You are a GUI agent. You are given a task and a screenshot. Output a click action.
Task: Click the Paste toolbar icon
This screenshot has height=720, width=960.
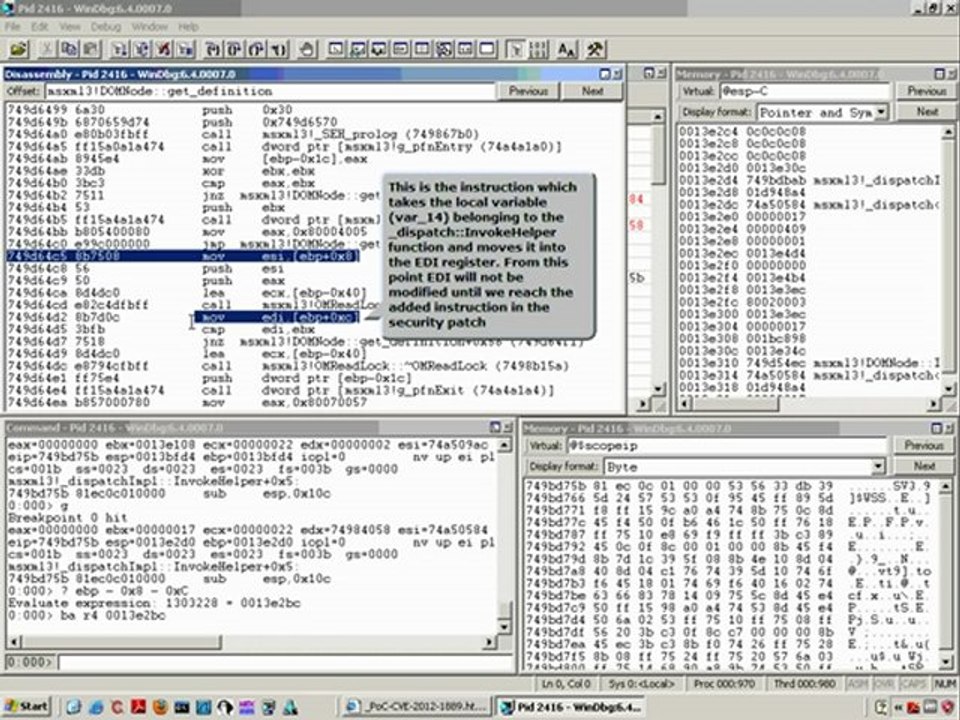coord(91,50)
